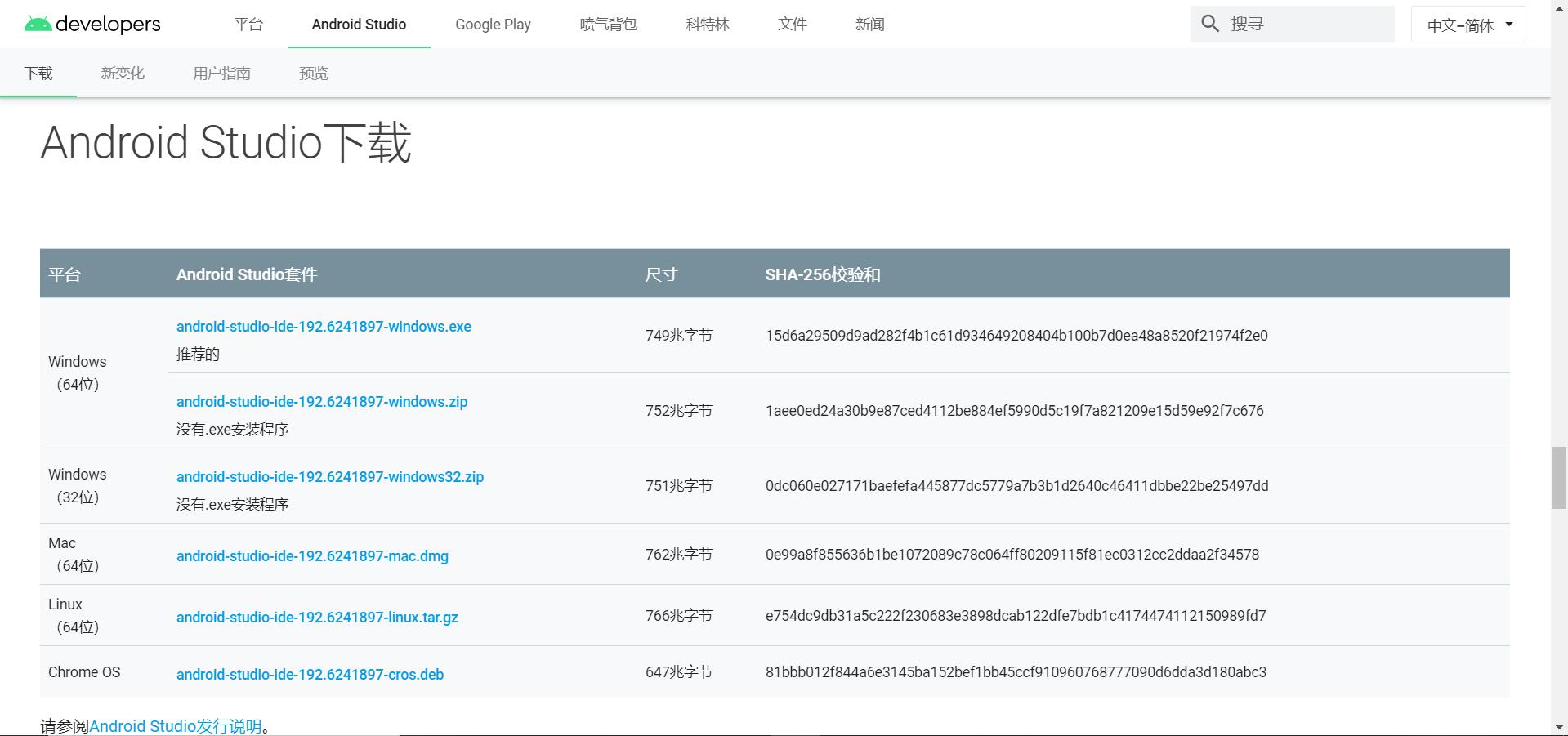Download android-studio-ide-192.6241897-cros.deb
Screen dimensions: 1568x736
[x=310, y=675]
